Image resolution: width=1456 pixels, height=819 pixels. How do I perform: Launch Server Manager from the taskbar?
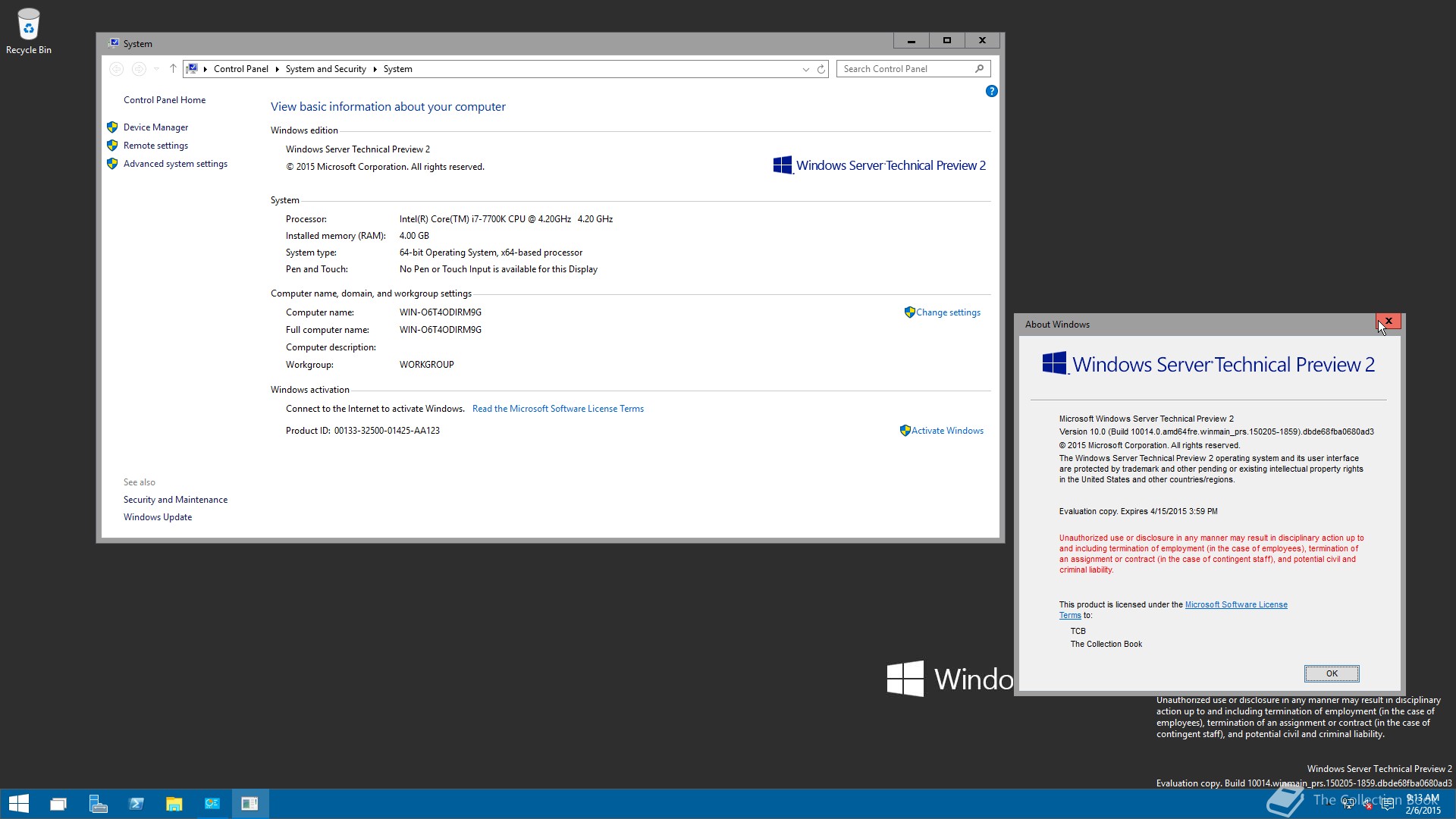98,804
